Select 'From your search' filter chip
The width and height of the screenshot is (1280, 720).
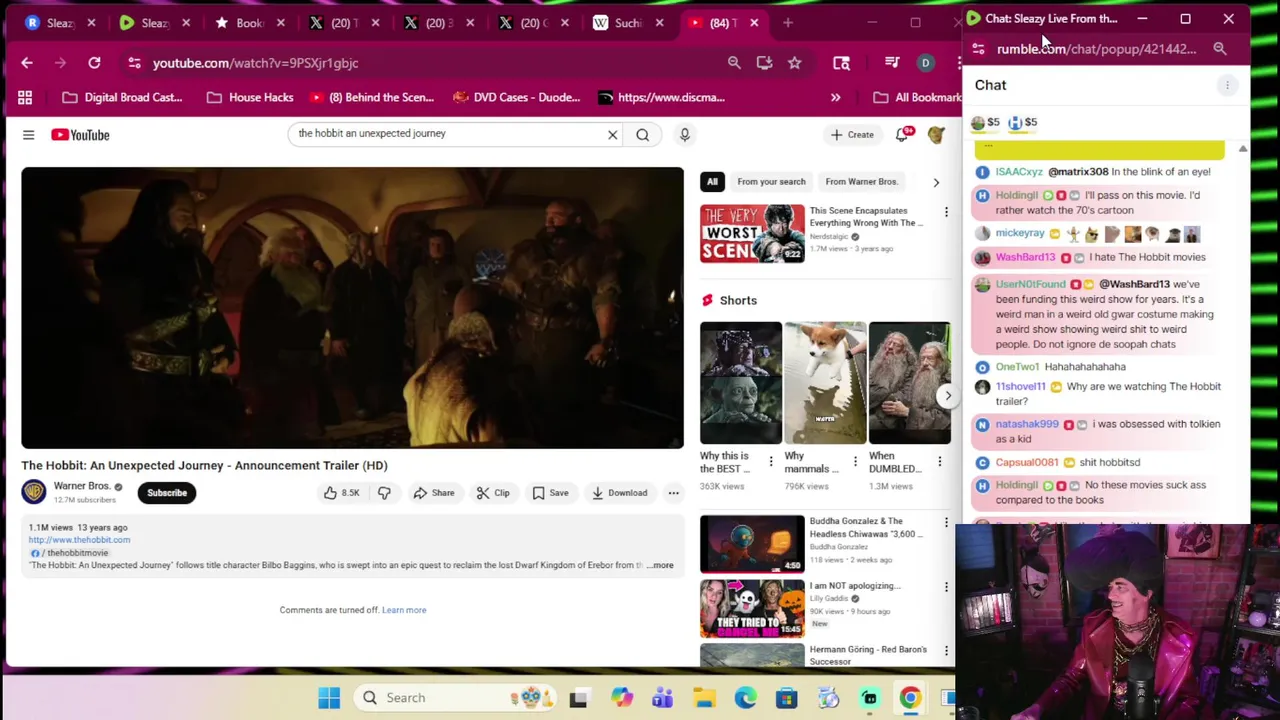(x=771, y=181)
